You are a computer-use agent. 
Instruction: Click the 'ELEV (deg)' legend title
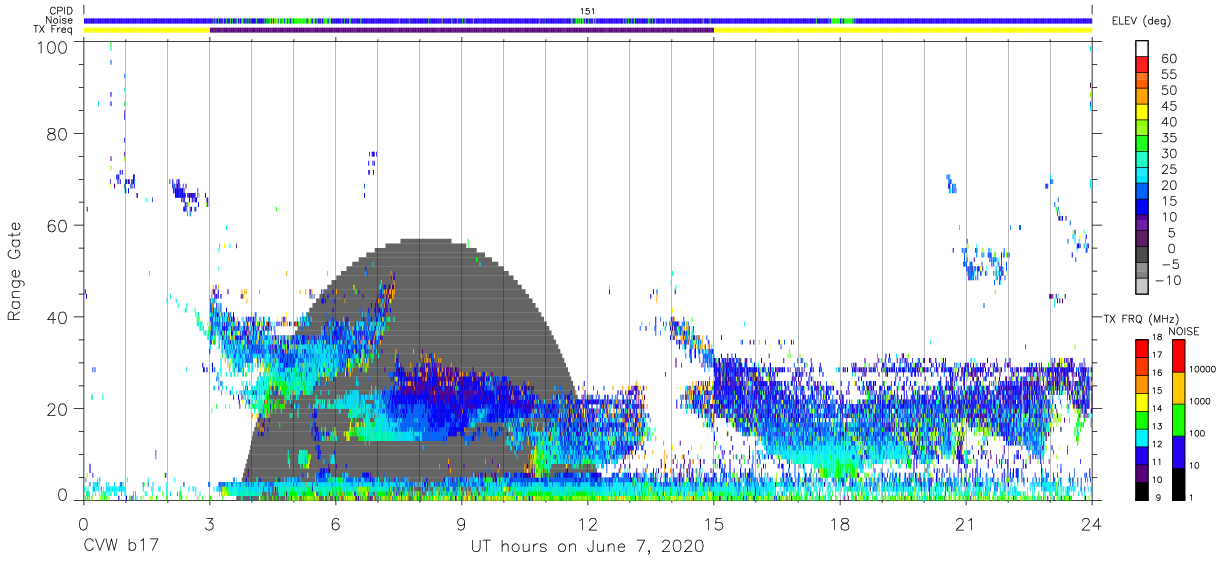pyautogui.click(x=1143, y=21)
